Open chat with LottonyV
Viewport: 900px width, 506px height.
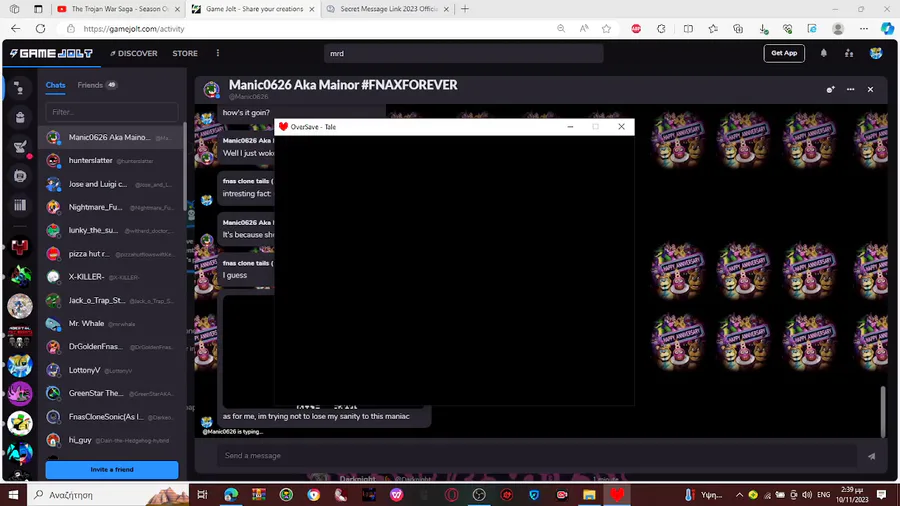tap(111, 370)
